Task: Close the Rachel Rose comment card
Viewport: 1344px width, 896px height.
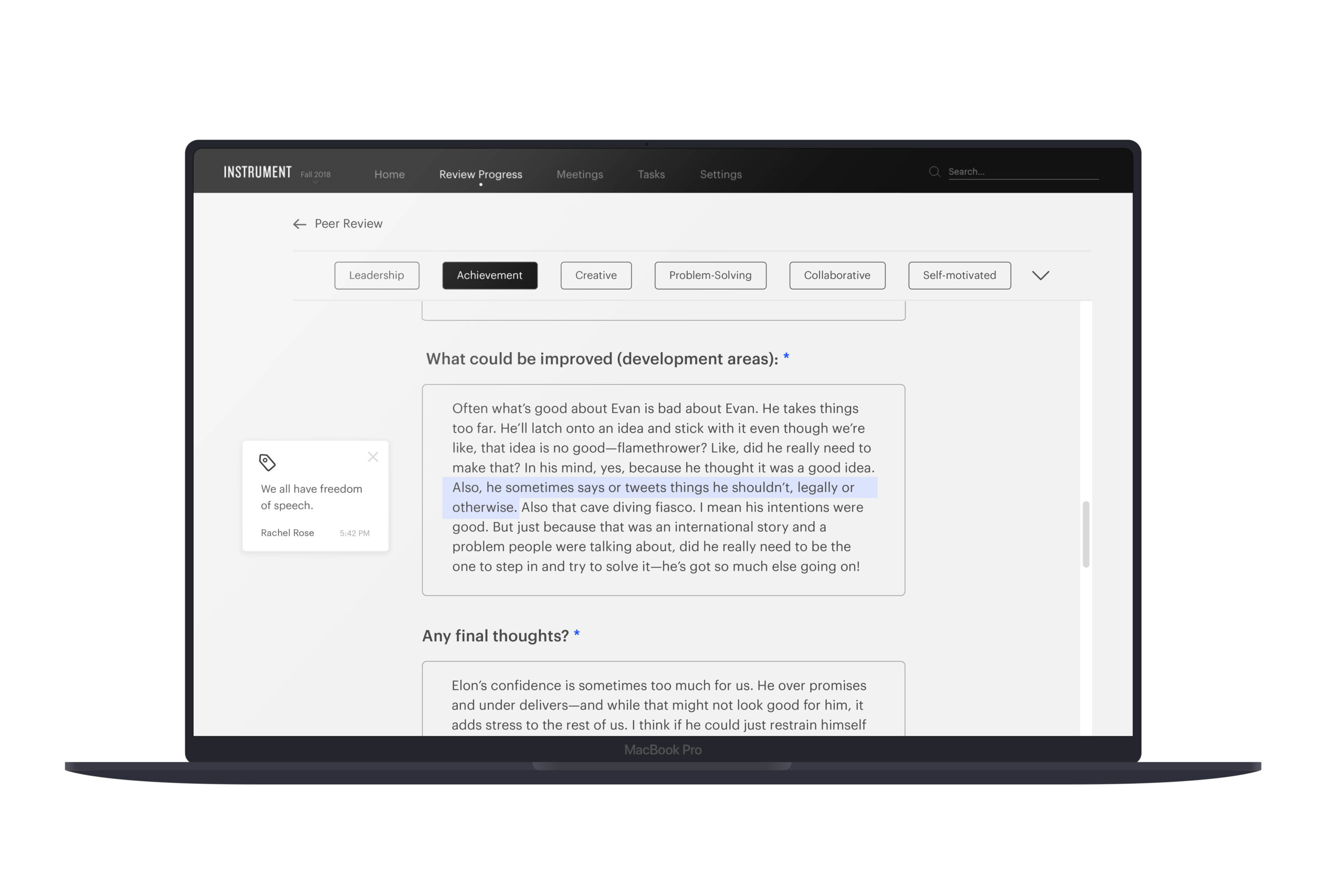Action: coord(373,457)
